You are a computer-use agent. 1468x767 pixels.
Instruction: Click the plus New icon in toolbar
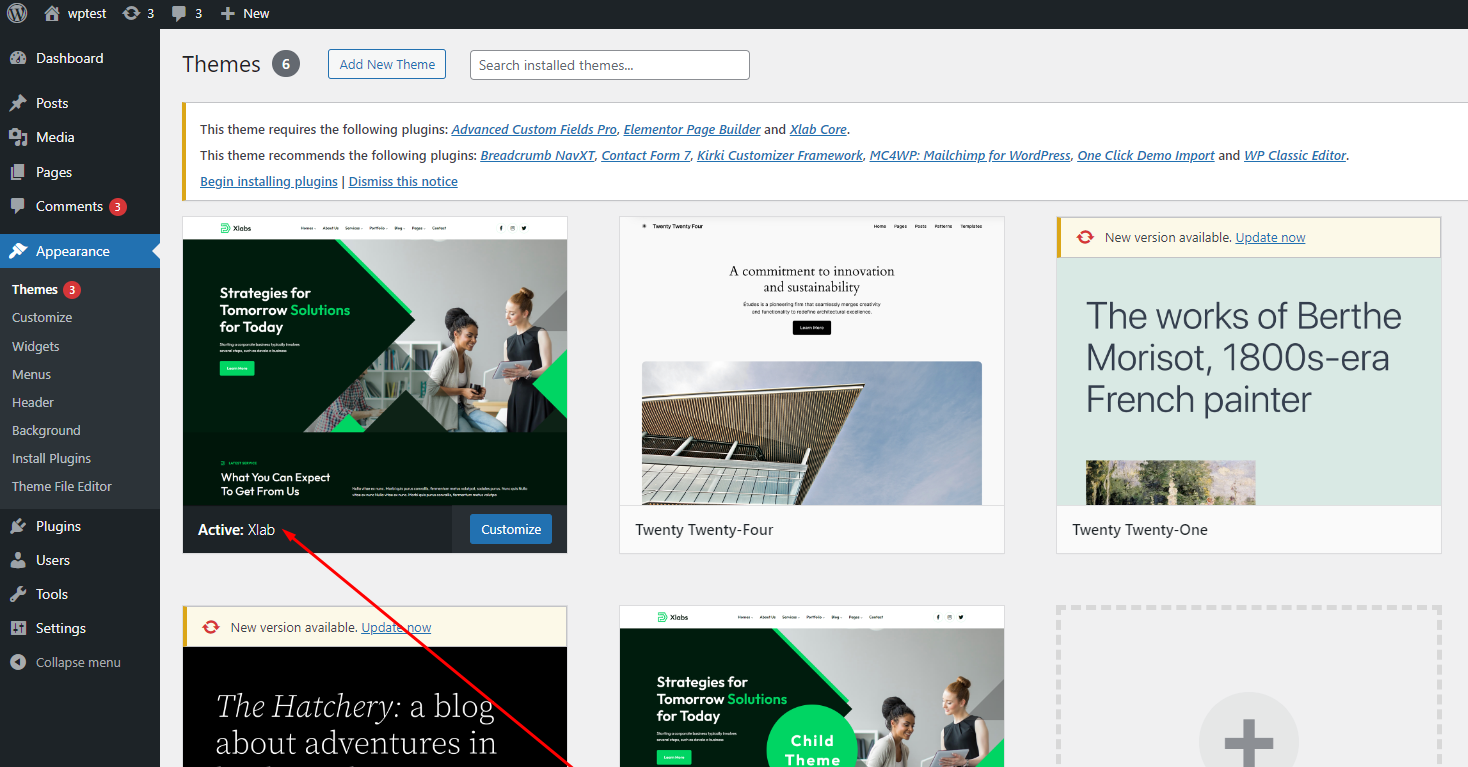[x=228, y=13]
